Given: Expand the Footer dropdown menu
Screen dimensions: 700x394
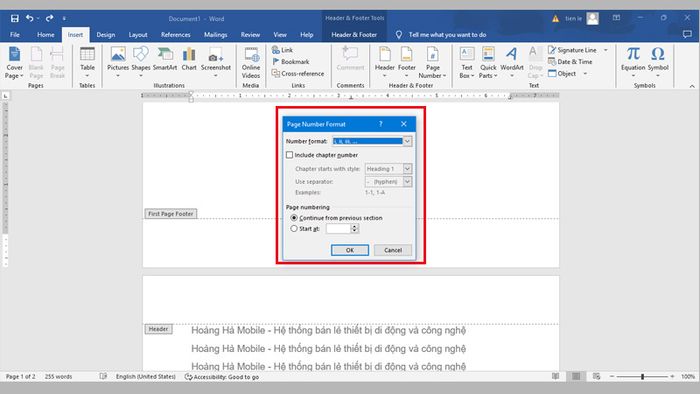Looking at the screenshot, I should click(407, 62).
